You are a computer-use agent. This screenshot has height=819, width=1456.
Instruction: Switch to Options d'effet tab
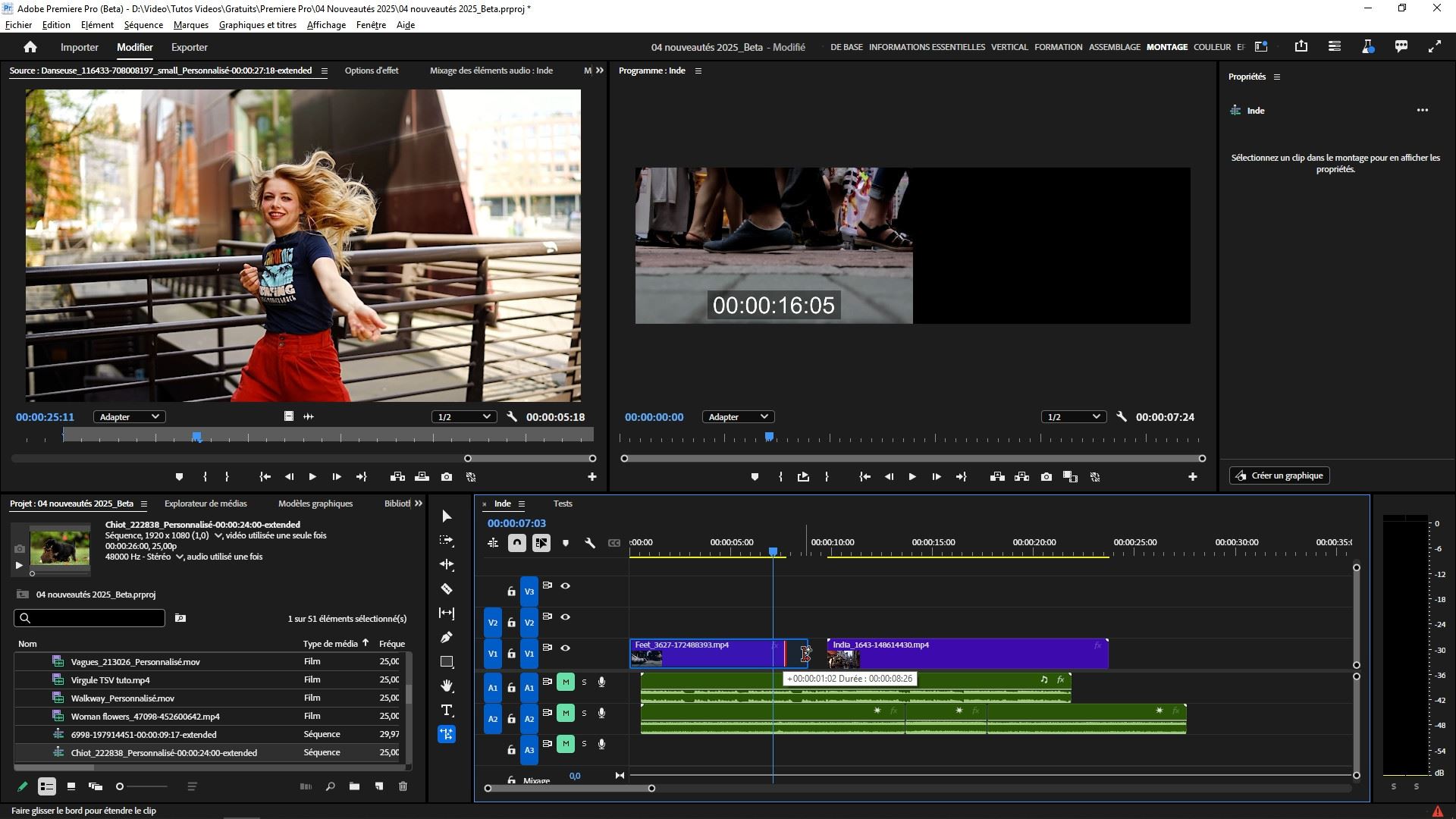(372, 71)
